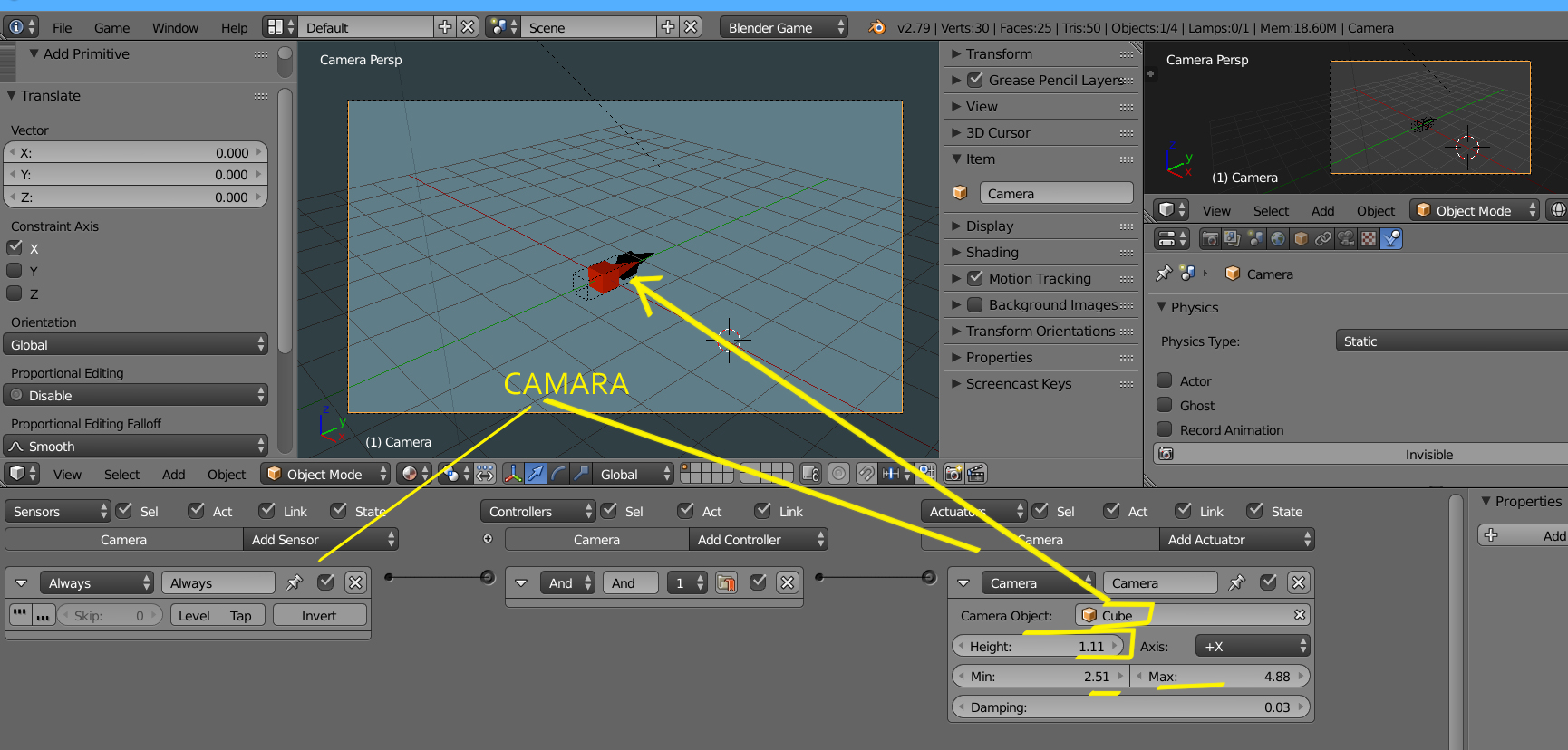This screenshot has height=750, width=1568.
Task: Remove the Camera actuator
Action: click(1299, 582)
